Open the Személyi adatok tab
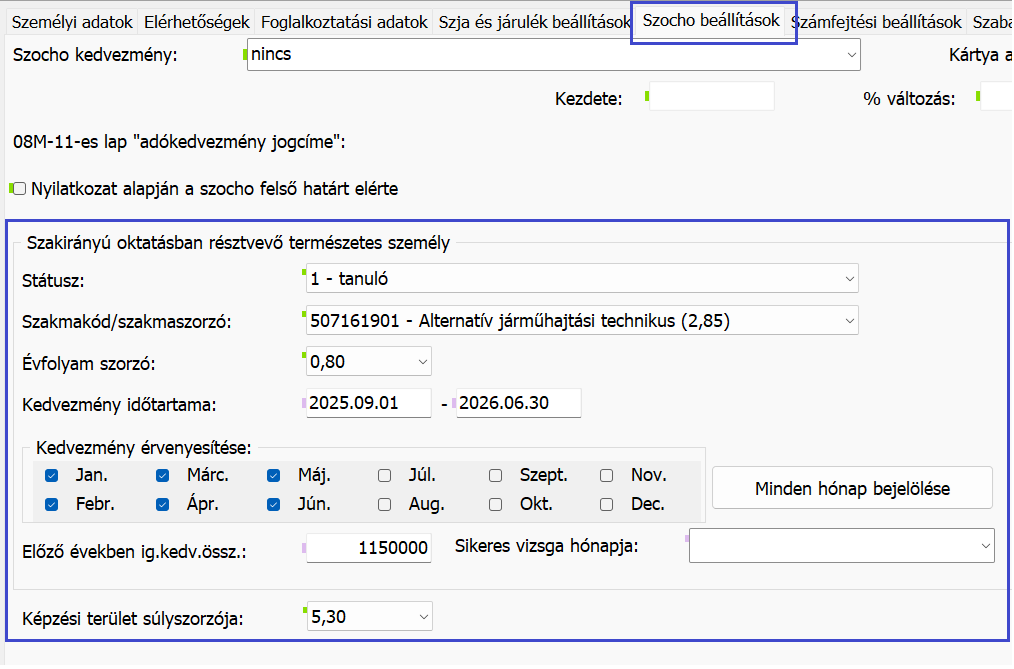This screenshot has width=1014, height=669. pos(70,22)
